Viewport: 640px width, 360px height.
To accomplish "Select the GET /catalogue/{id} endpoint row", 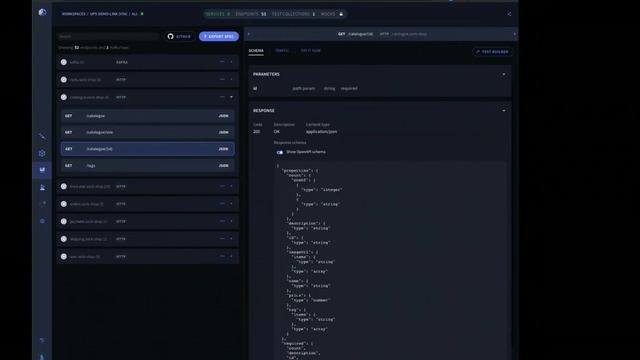I will point(148,149).
